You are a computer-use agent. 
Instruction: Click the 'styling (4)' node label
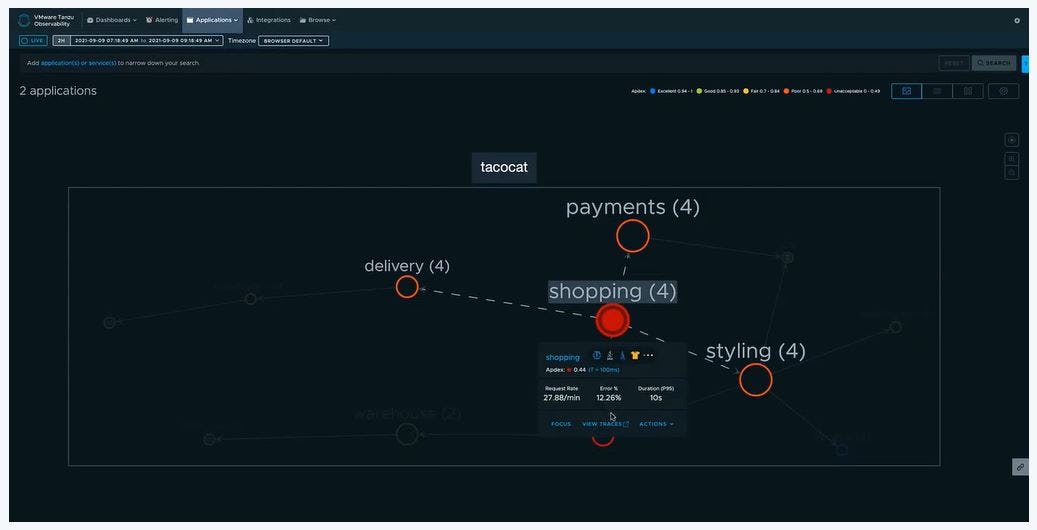pos(755,351)
